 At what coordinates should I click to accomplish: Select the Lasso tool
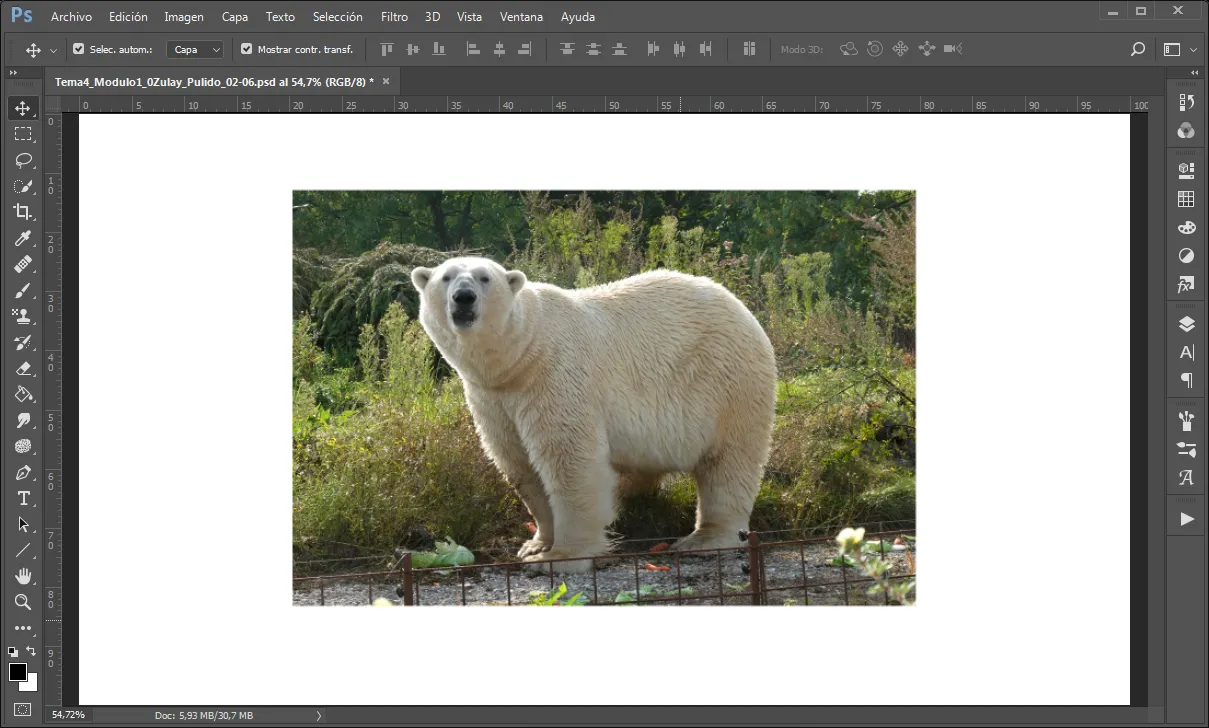click(x=23, y=160)
